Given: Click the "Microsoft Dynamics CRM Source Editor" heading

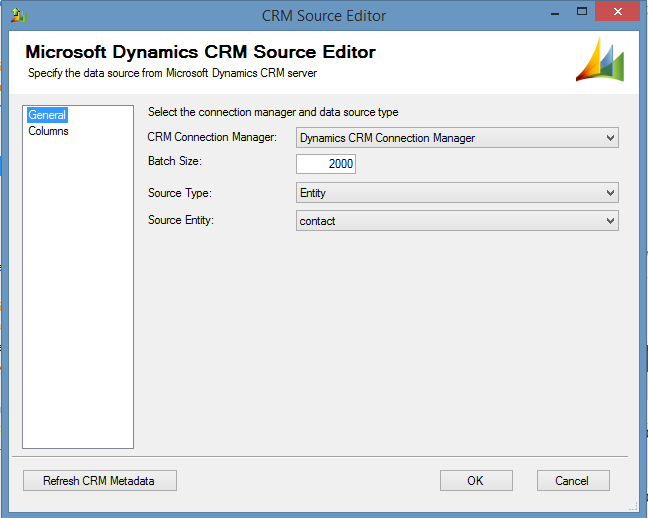Looking at the screenshot, I should tap(200, 52).
